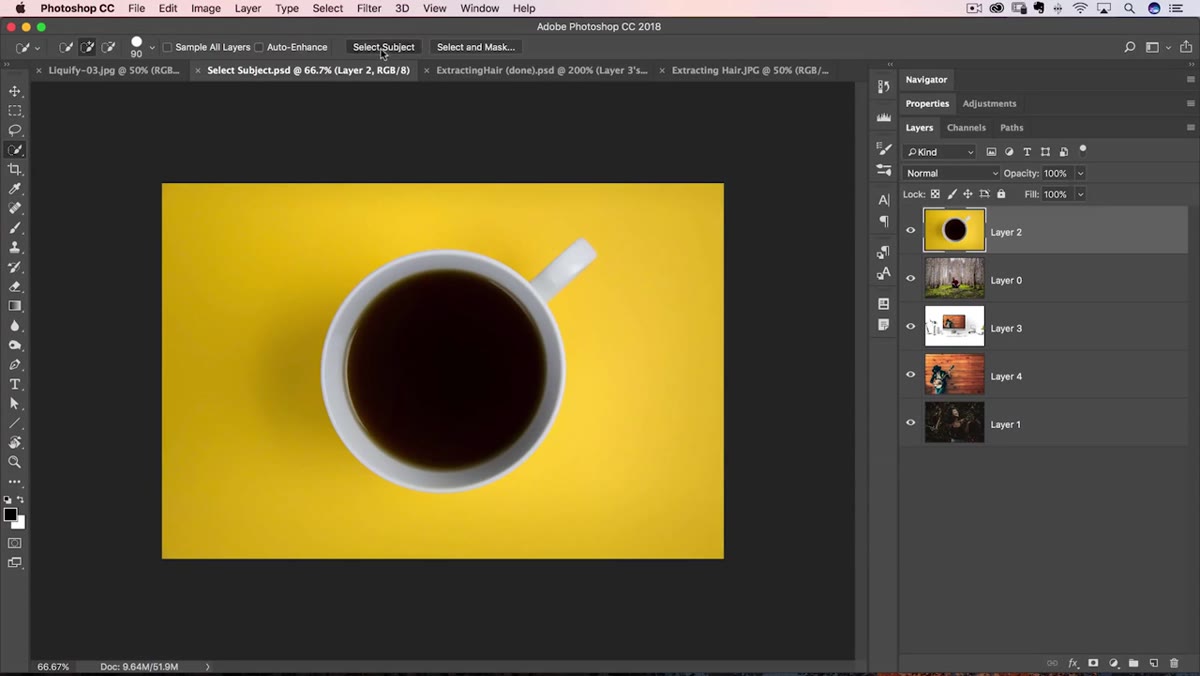
Task: Select the Healing Brush tool
Action: [x=15, y=208]
